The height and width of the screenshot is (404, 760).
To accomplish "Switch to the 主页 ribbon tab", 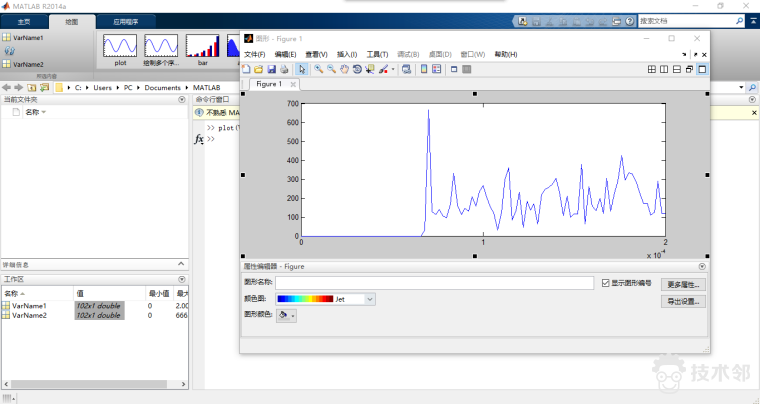I will point(24,20).
